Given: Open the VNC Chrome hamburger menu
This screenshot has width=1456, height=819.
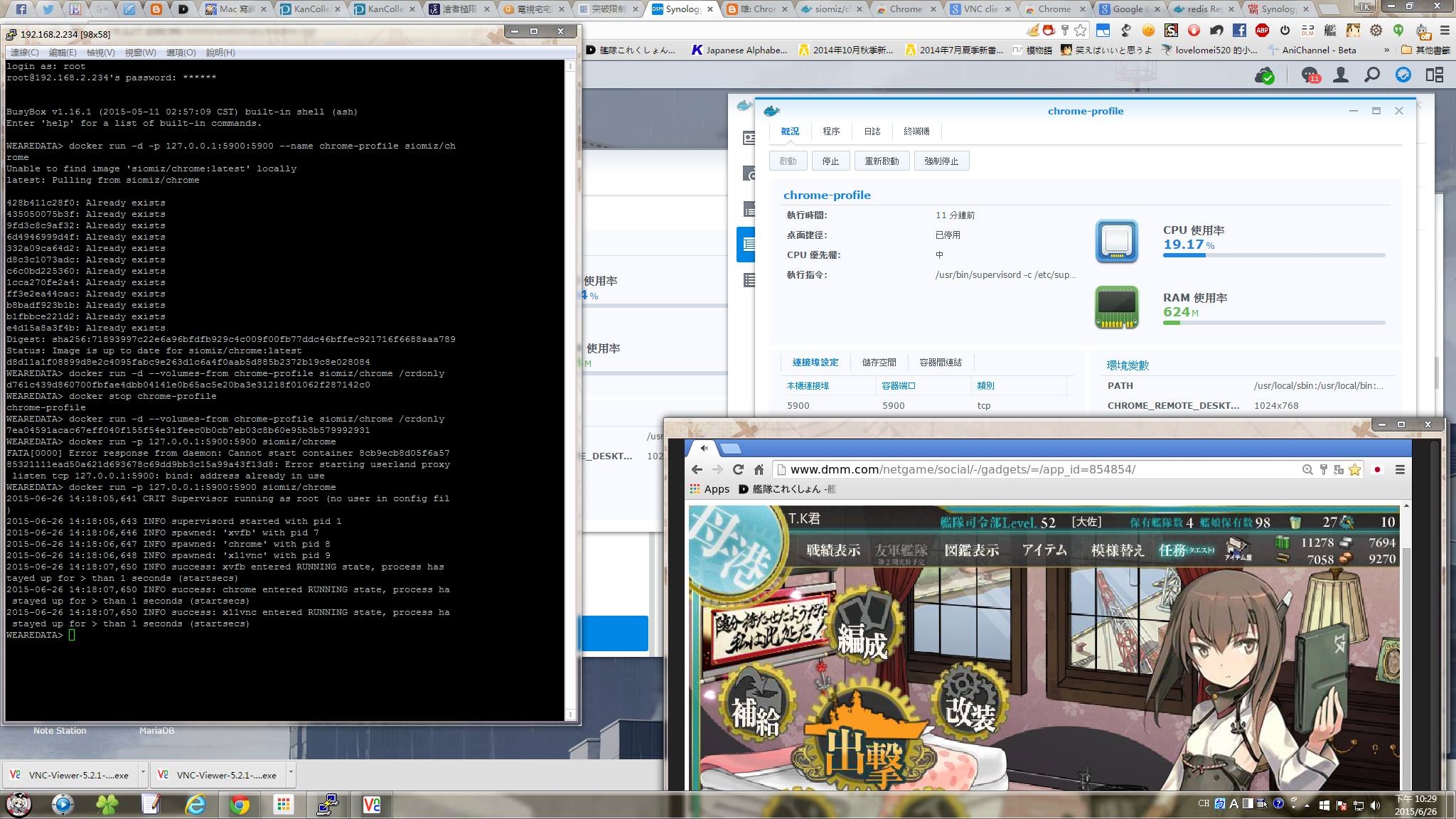Looking at the screenshot, I should [x=1400, y=470].
